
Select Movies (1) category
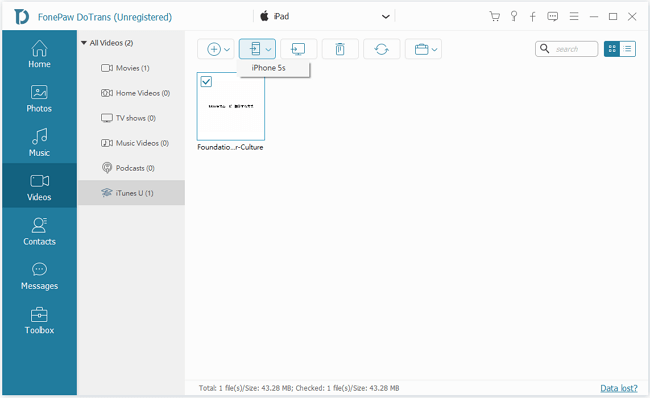(x=131, y=68)
